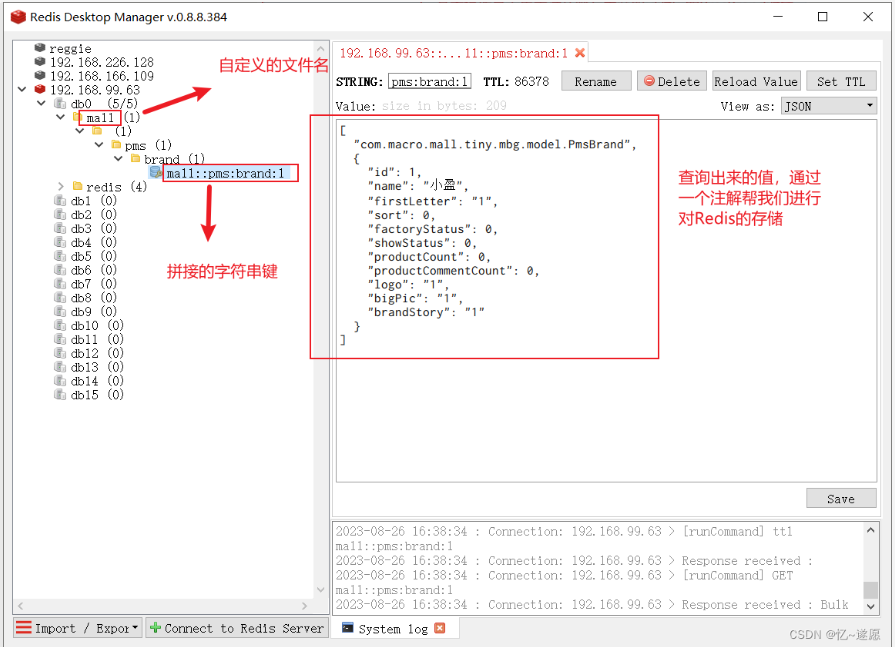Collapse the 192.168.99.63 server node

[x=22, y=89]
